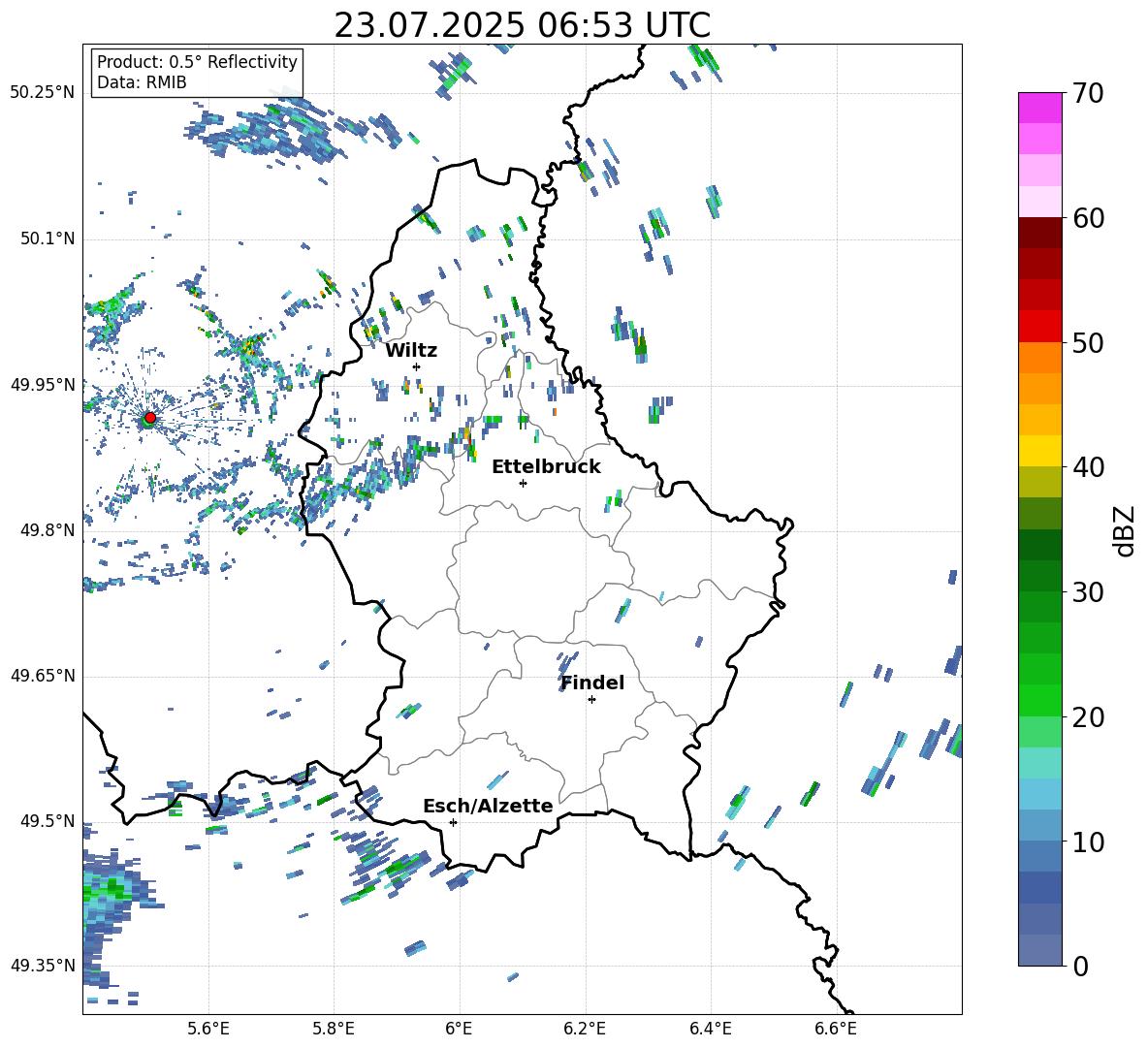Click the 5.8°E longitude label
Viewport: 1148px width, 1048px height.
pyautogui.click(x=334, y=1029)
